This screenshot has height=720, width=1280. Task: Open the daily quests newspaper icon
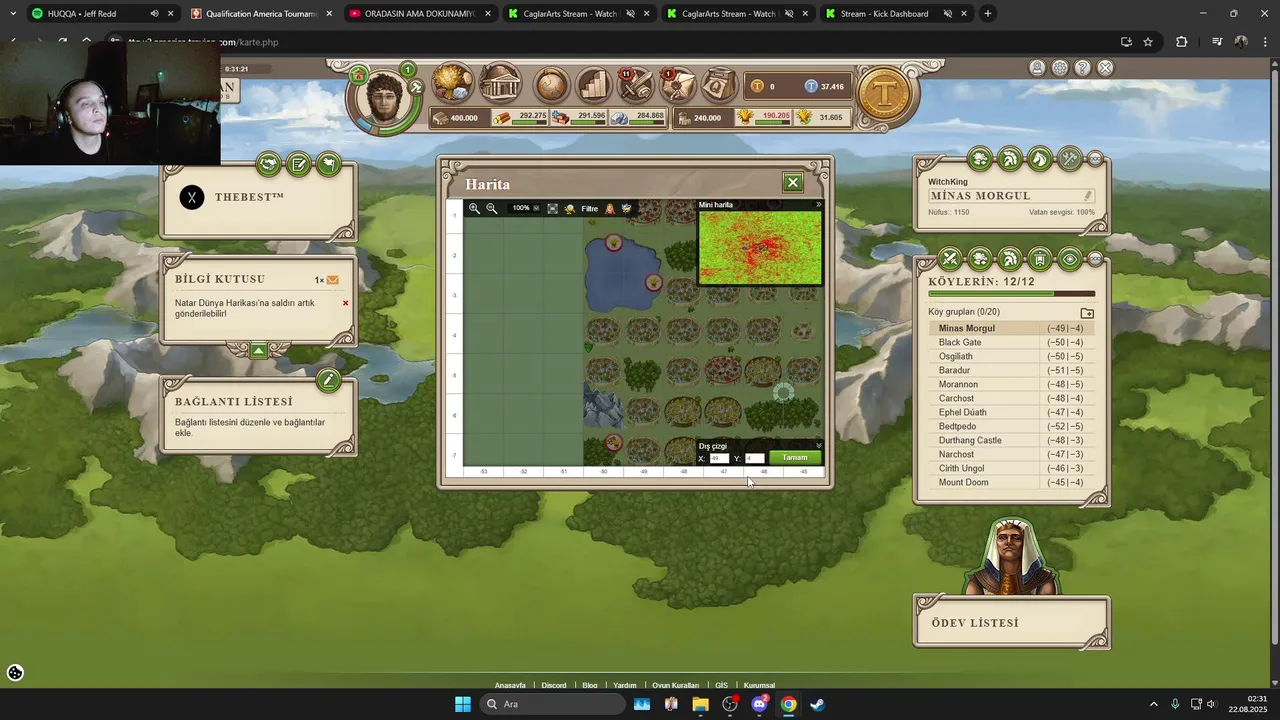(x=719, y=84)
